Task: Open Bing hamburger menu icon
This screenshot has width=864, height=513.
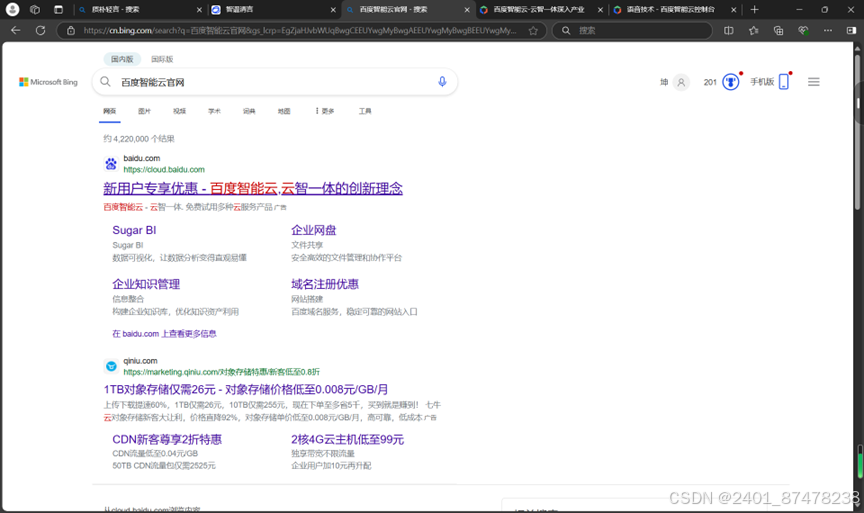Action: (814, 82)
